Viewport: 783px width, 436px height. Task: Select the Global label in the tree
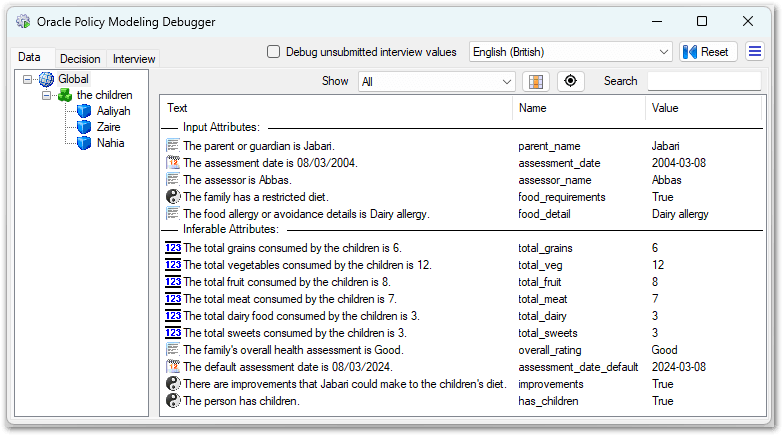click(x=73, y=79)
